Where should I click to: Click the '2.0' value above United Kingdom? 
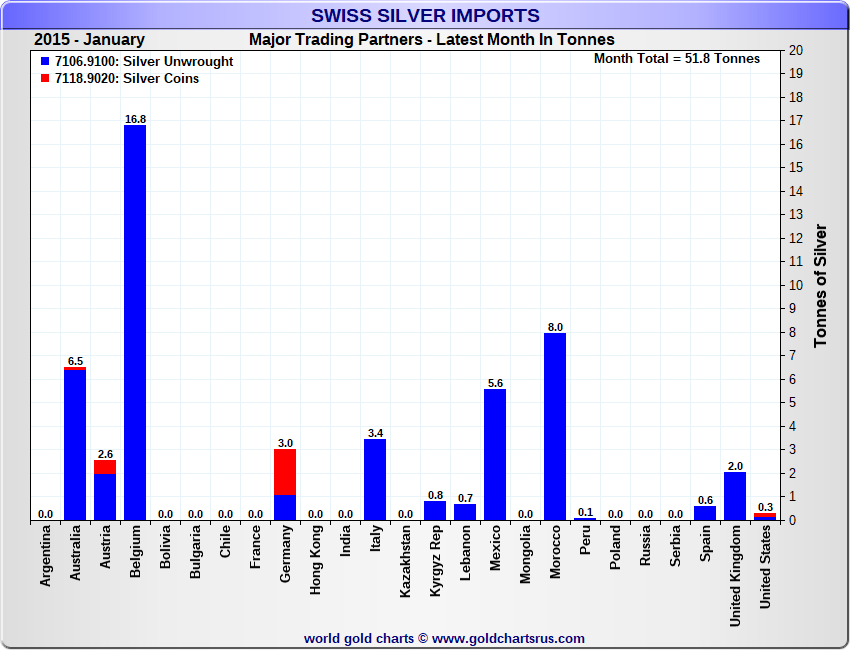tap(735, 466)
